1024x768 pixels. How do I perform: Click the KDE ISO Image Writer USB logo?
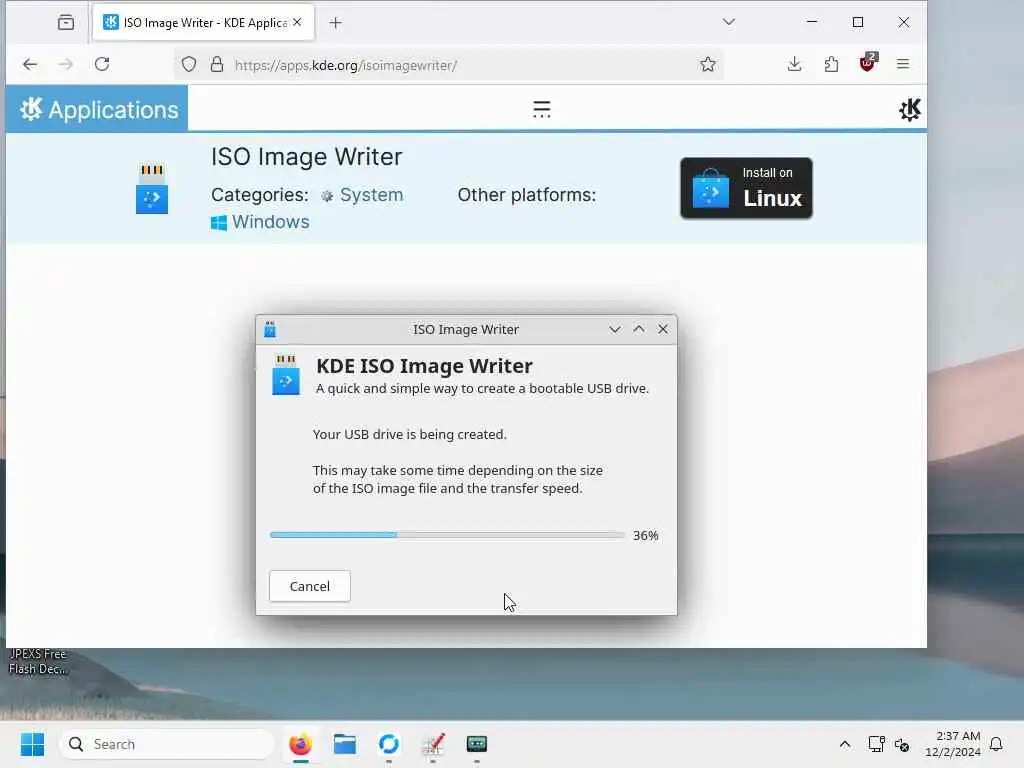click(286, 375)
